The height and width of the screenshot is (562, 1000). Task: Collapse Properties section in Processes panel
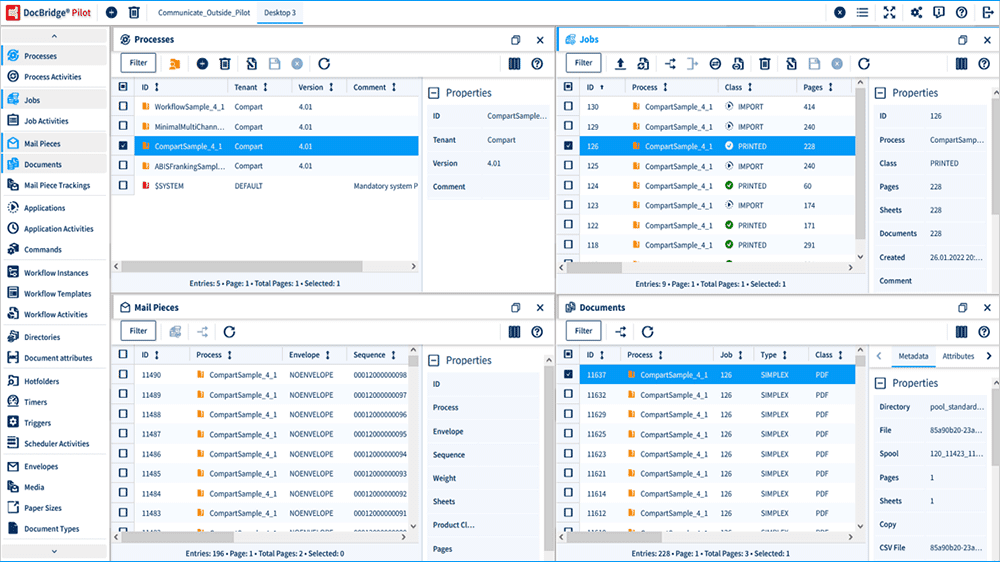pos(434,93)
